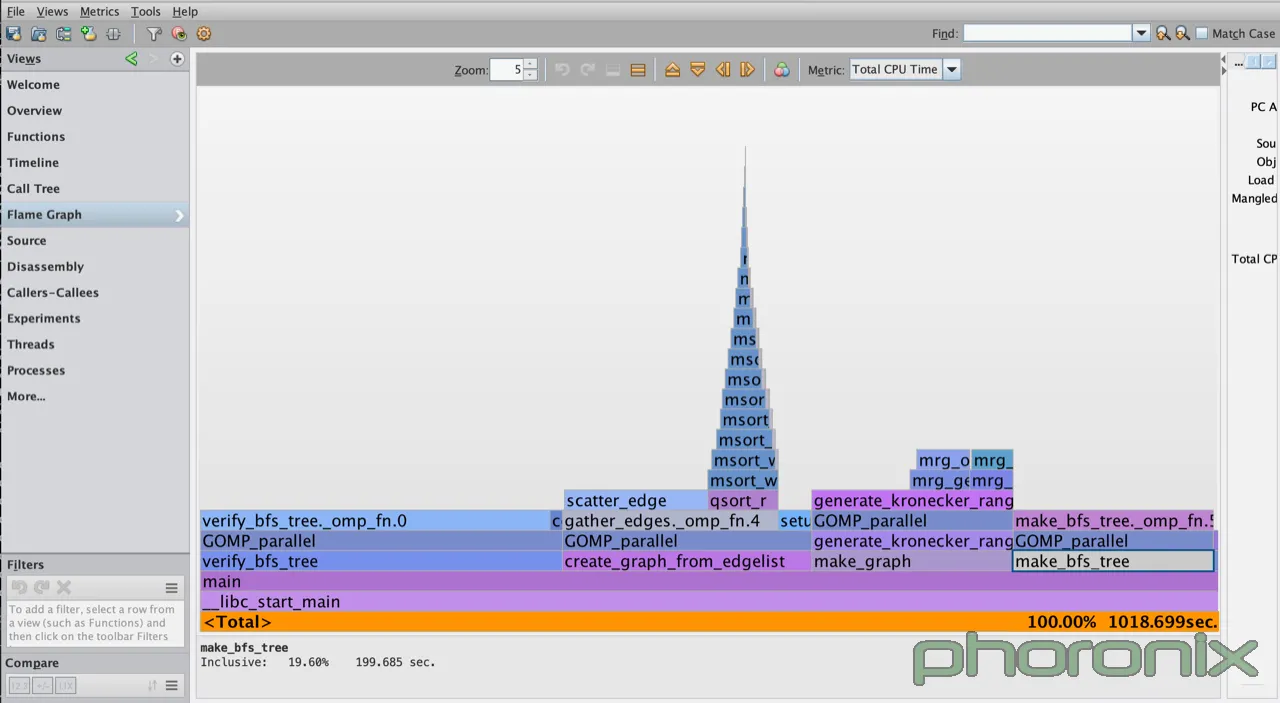
Task: Open the File menu
Action: pos(16,11)
